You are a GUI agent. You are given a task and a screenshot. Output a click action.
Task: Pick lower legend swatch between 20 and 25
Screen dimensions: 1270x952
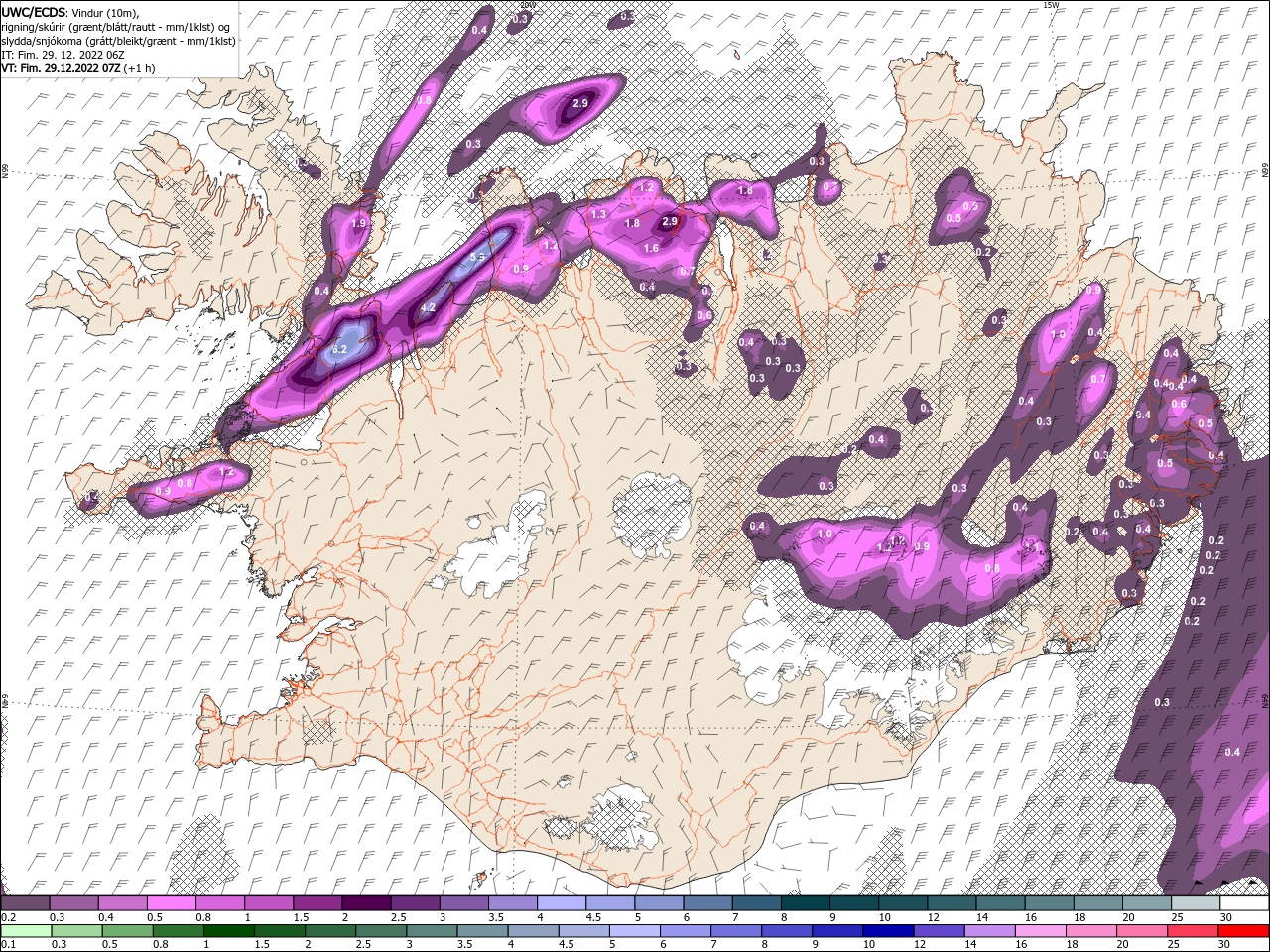click(x=1143, y=930)
